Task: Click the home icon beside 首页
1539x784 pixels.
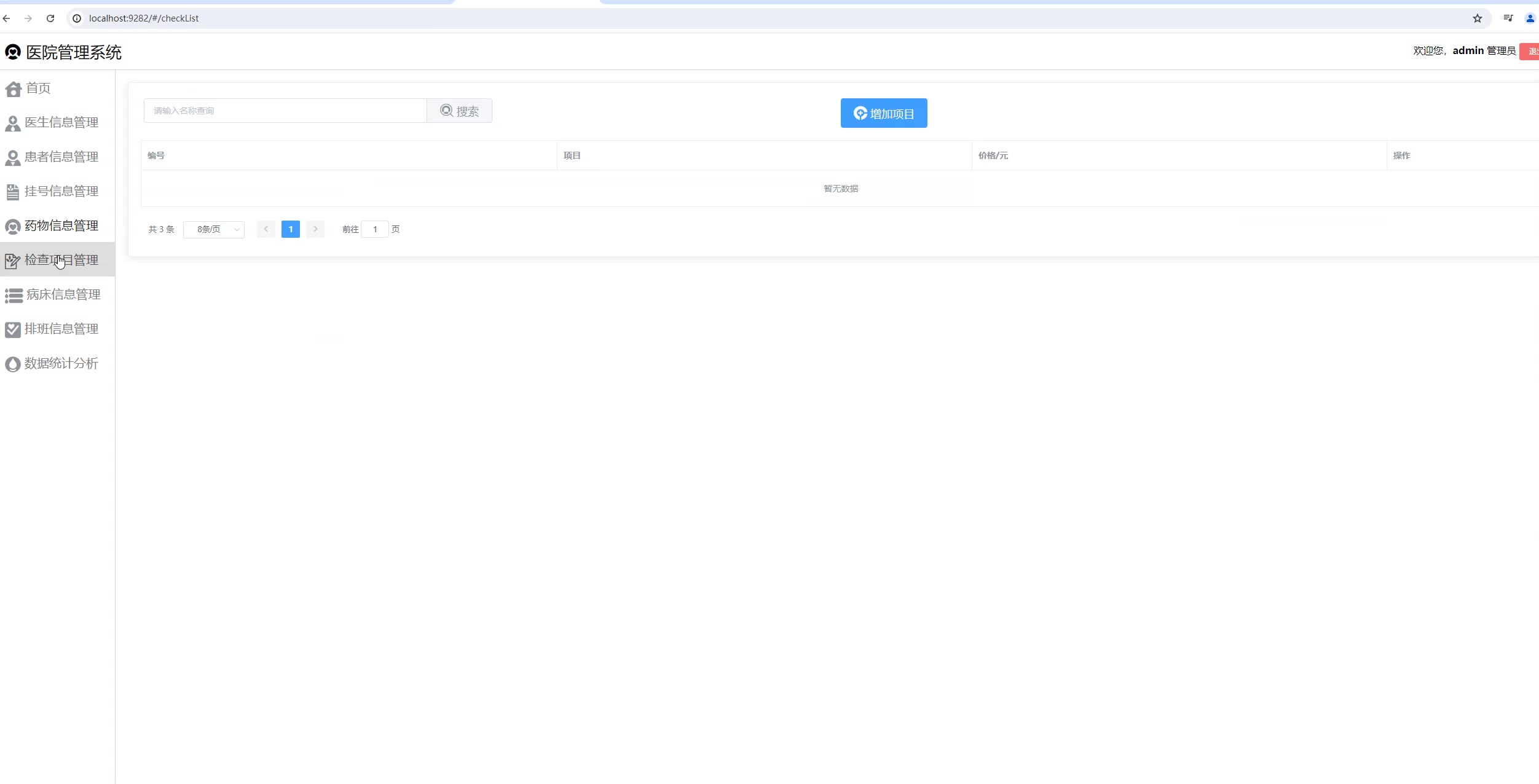Action: point(13,89)
